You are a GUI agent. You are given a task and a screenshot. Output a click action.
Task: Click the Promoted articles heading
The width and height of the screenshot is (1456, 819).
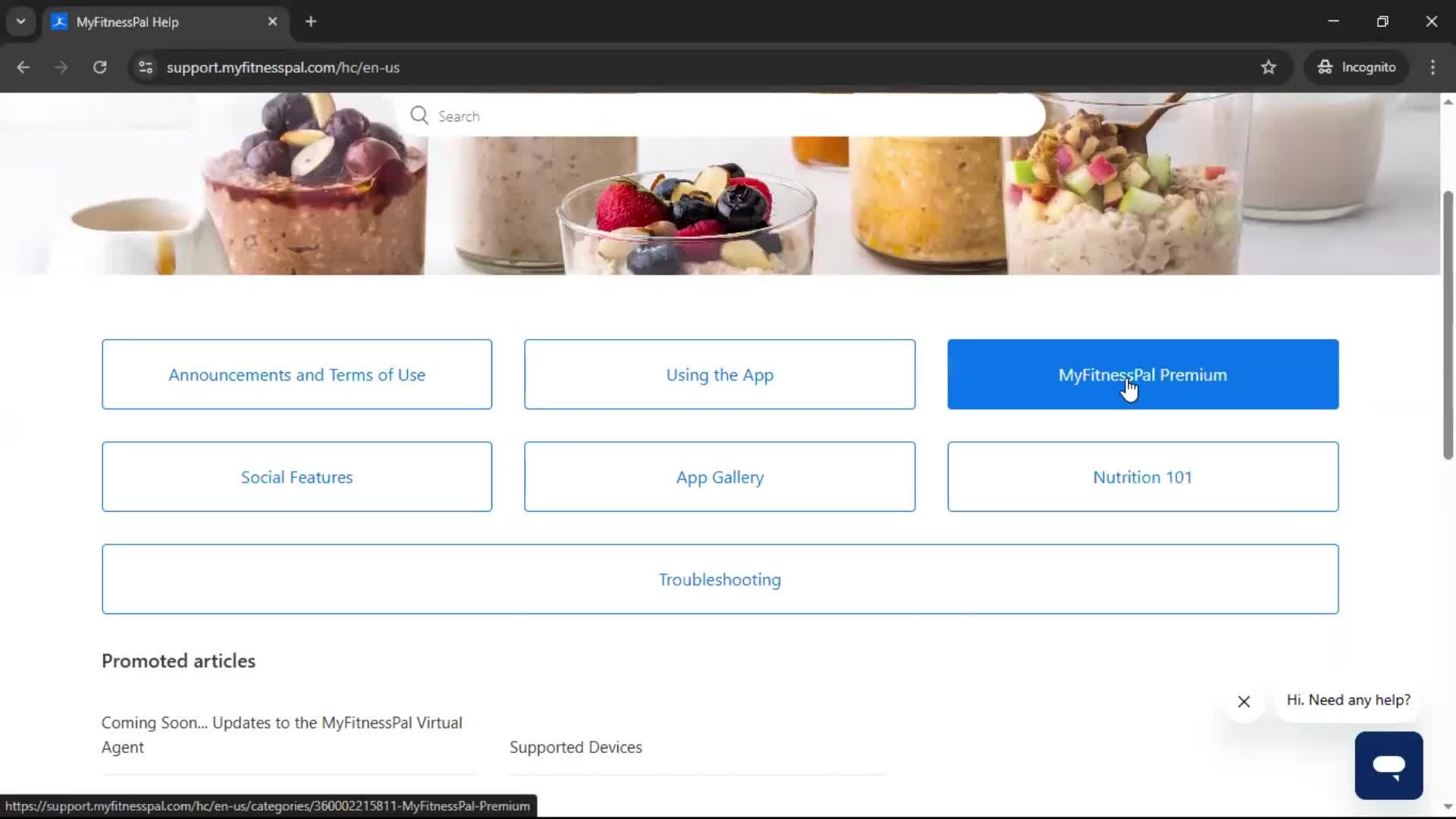(x=178, y=661)
